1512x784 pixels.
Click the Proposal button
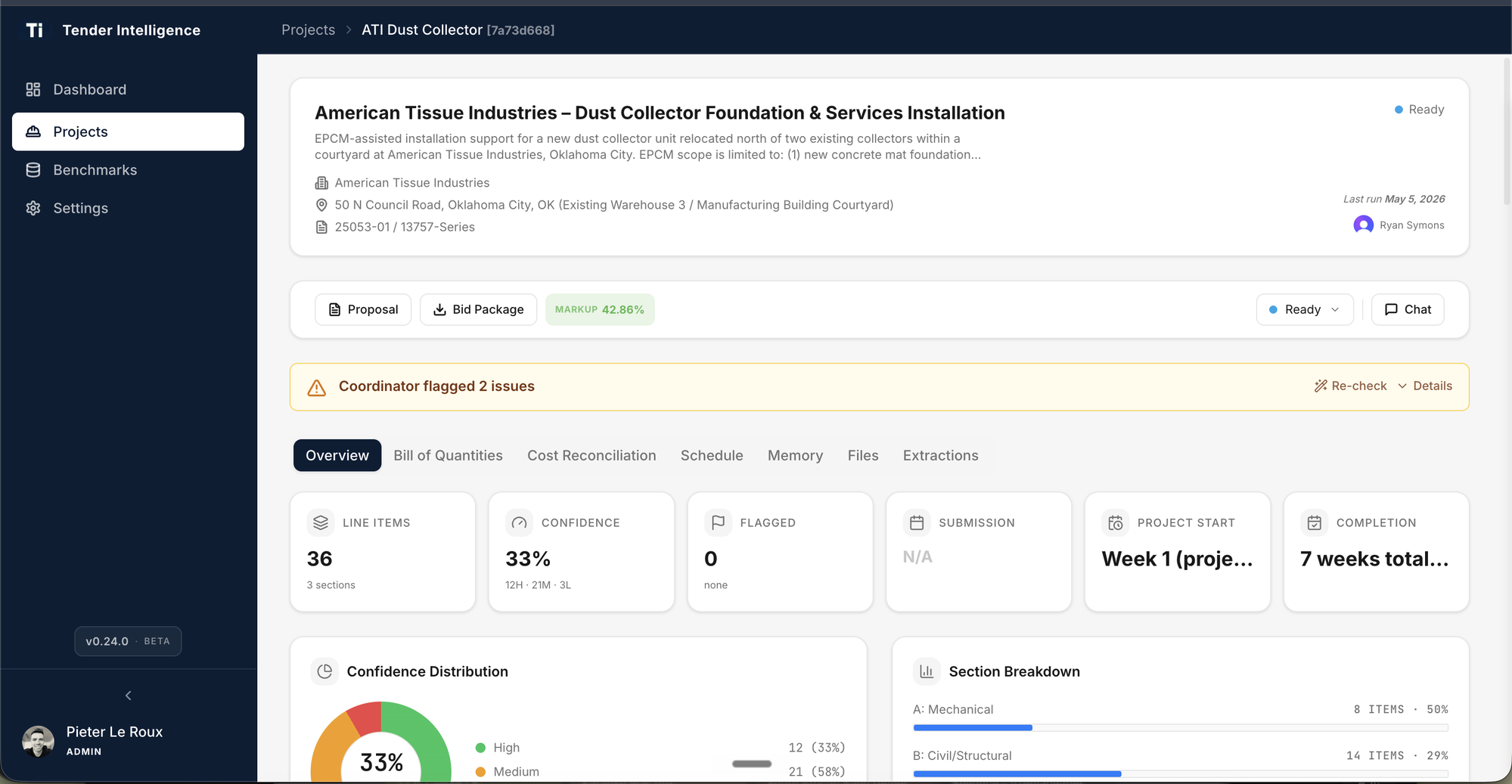(363, 309)
